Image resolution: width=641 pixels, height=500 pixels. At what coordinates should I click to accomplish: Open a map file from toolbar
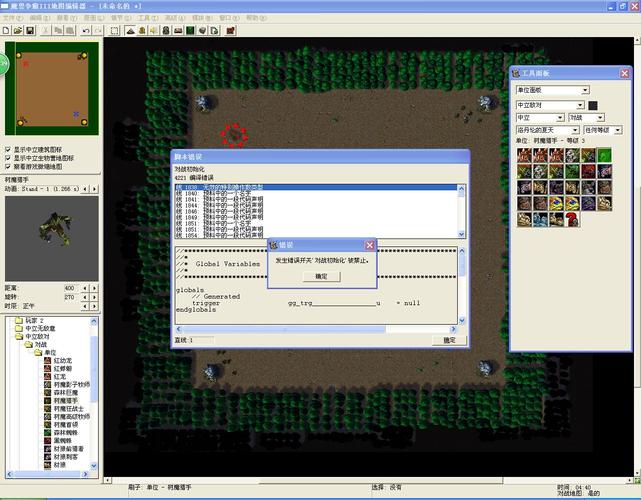pyautogui.click(x=18, y=31)
